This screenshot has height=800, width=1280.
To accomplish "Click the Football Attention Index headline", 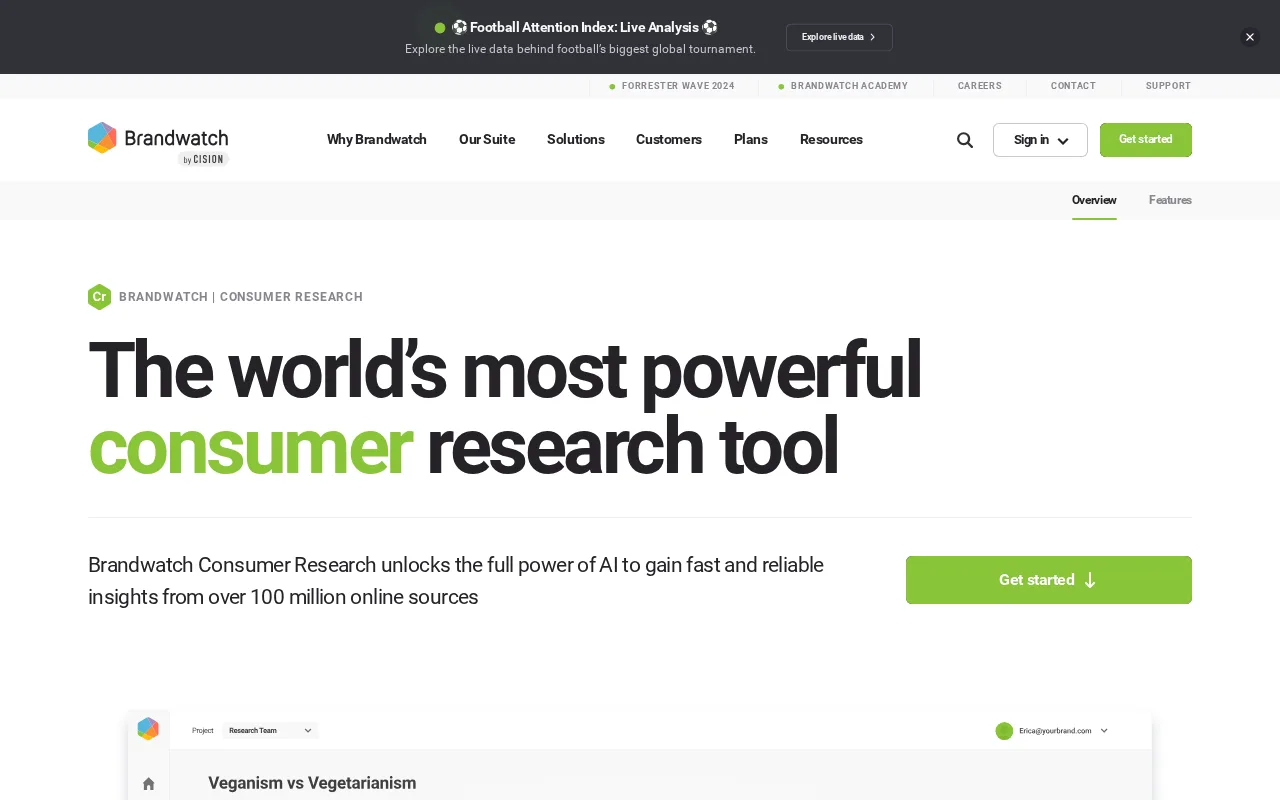I will tap(584, 27).
